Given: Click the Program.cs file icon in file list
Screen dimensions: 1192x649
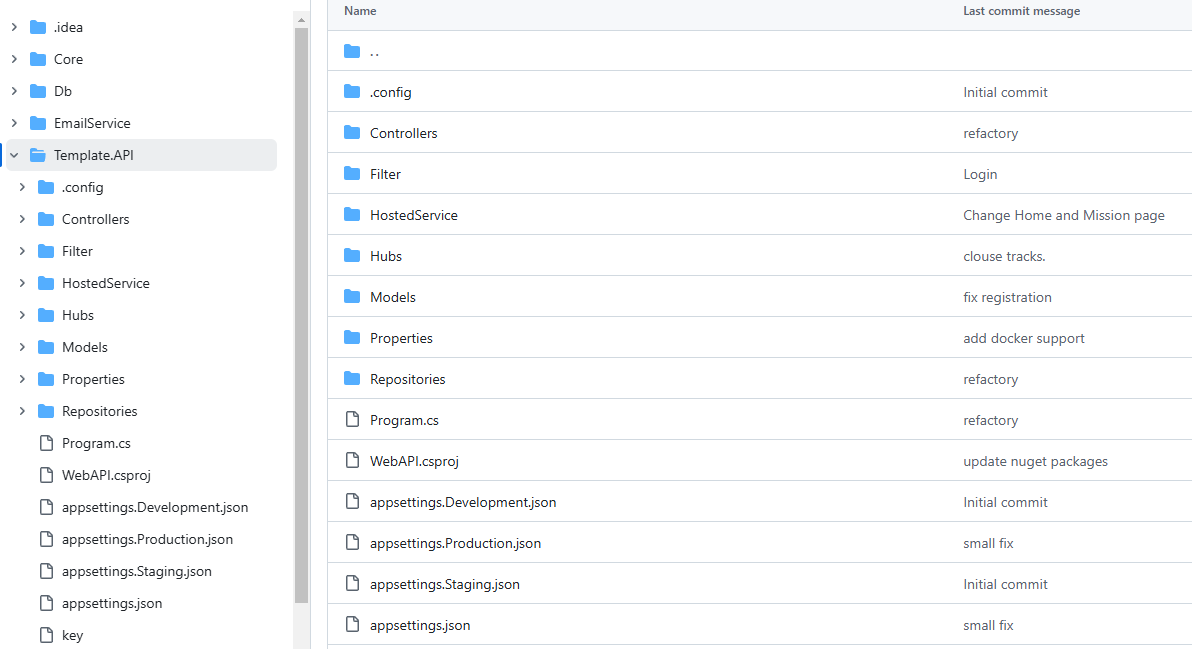Looking at the screenshot, I should 352,420.
